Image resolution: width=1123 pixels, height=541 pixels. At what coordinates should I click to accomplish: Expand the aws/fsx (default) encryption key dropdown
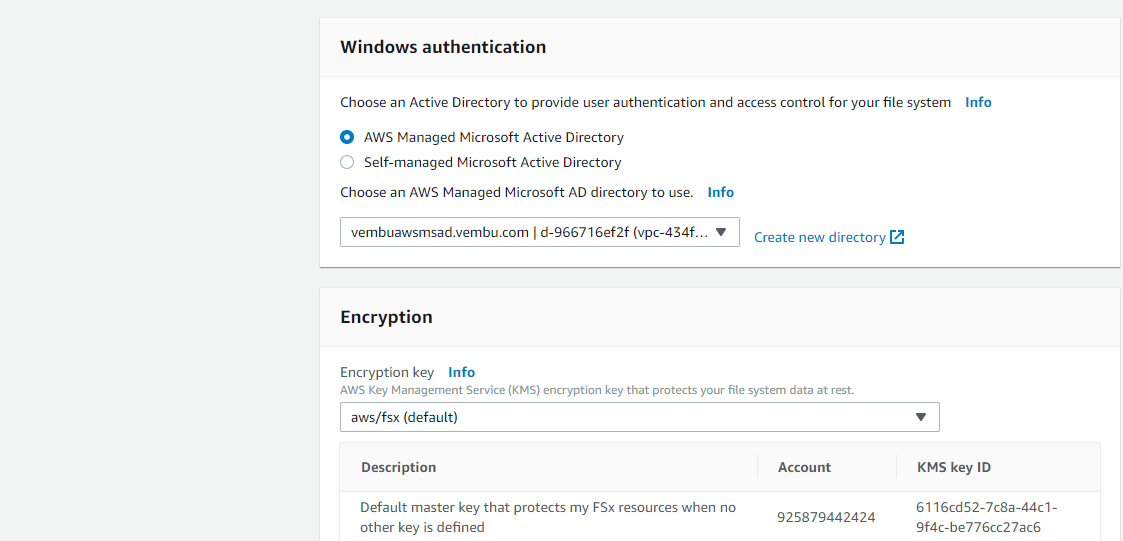coord(639,417)
